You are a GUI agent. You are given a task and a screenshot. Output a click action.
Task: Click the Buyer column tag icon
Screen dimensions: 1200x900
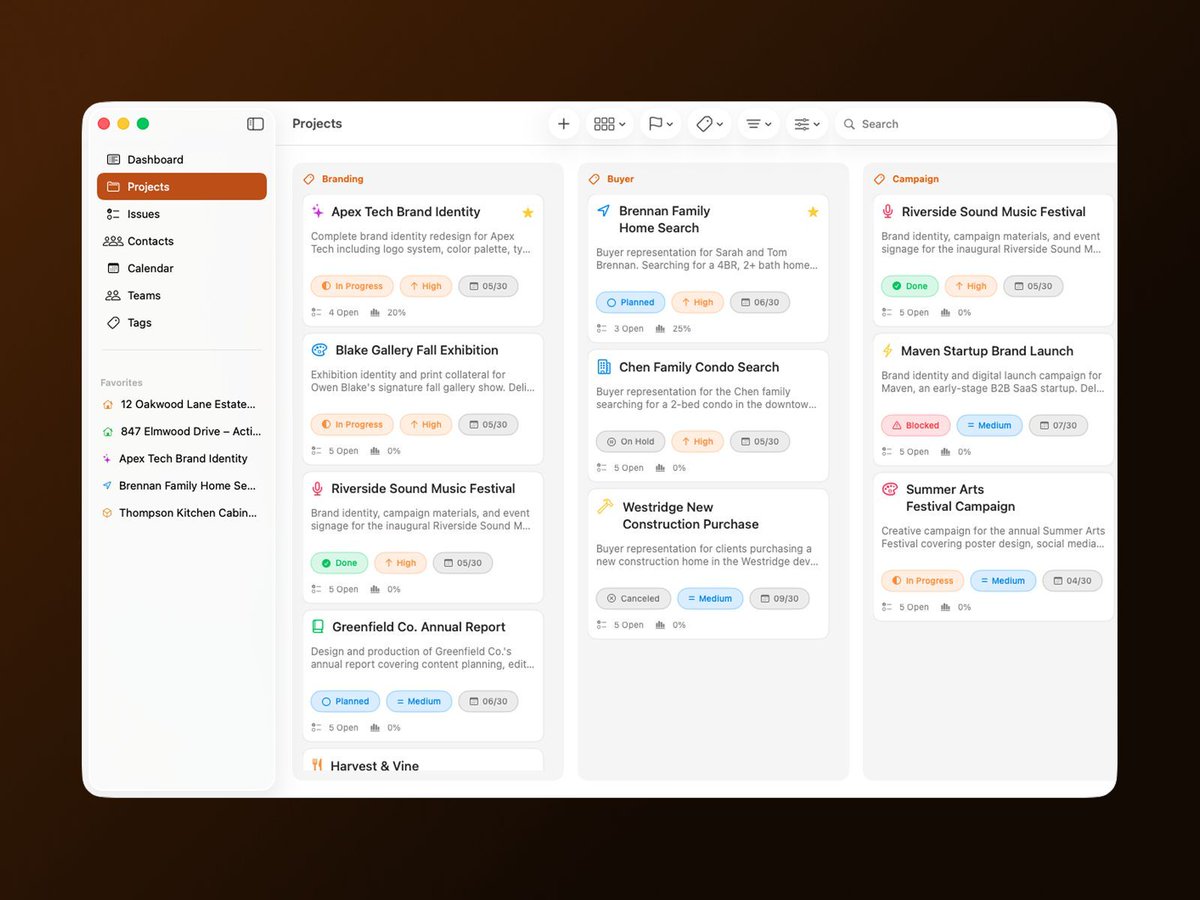pyautogui.click(x=594, y=179)
